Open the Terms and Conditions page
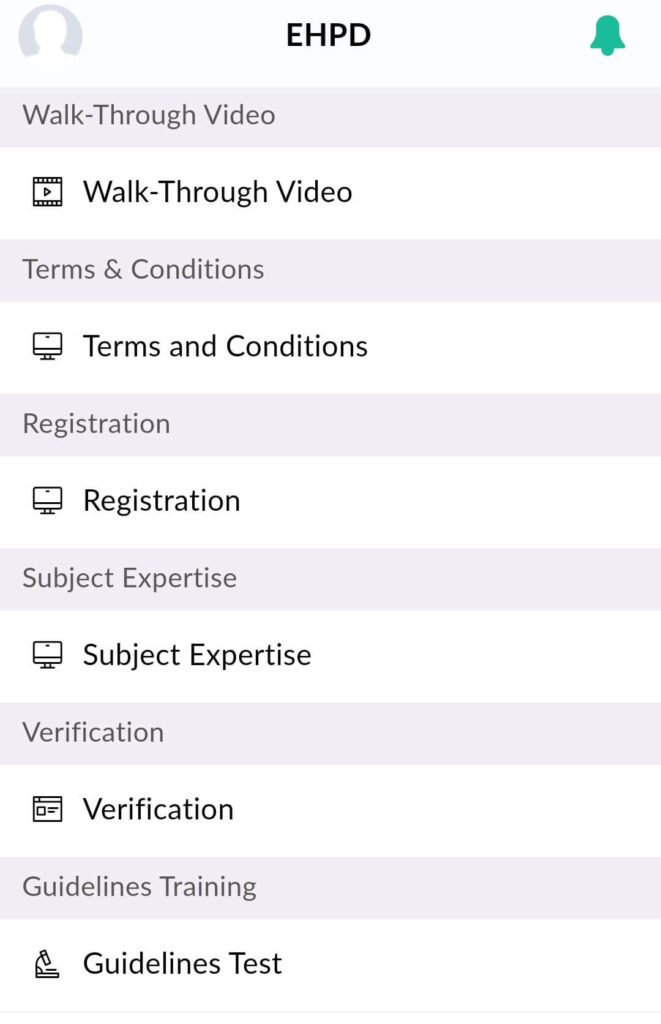This screenshot has height=1024, width=661. (225, 346)
